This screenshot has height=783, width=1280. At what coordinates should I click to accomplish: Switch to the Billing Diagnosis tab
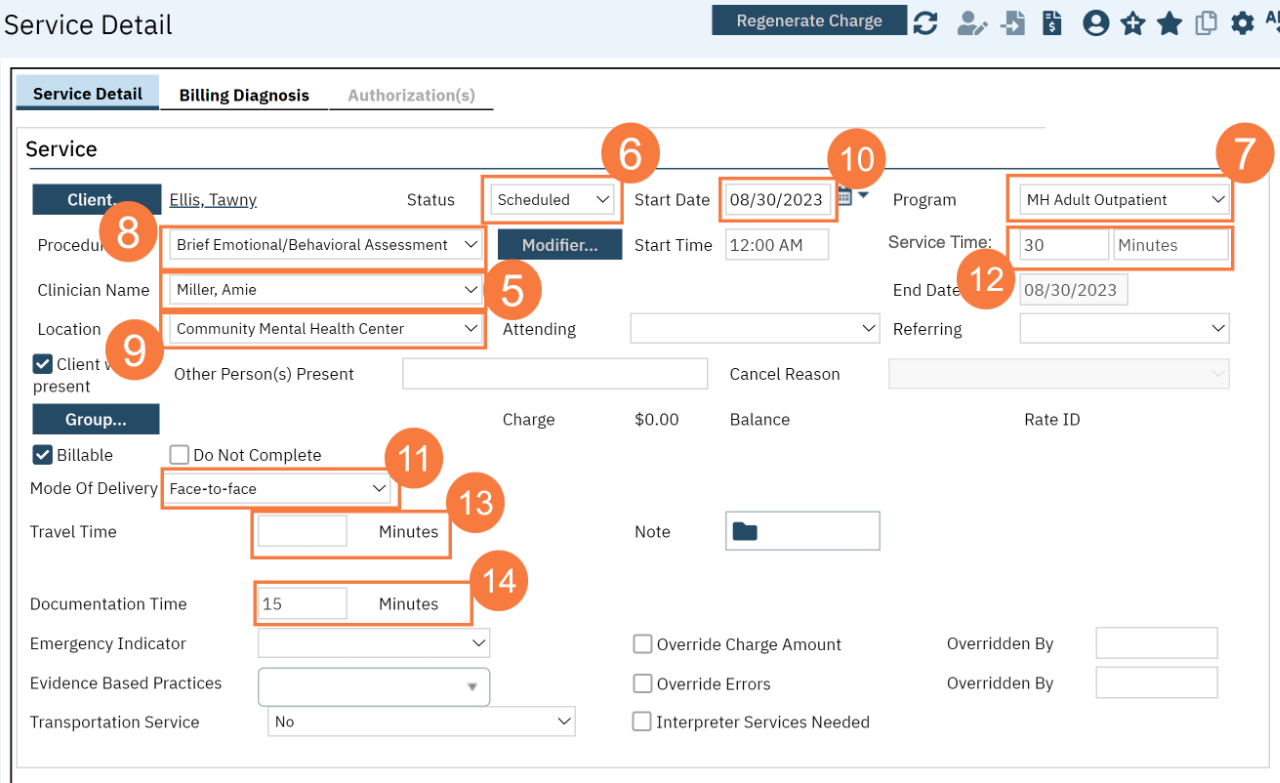click(x=244, y=96)
